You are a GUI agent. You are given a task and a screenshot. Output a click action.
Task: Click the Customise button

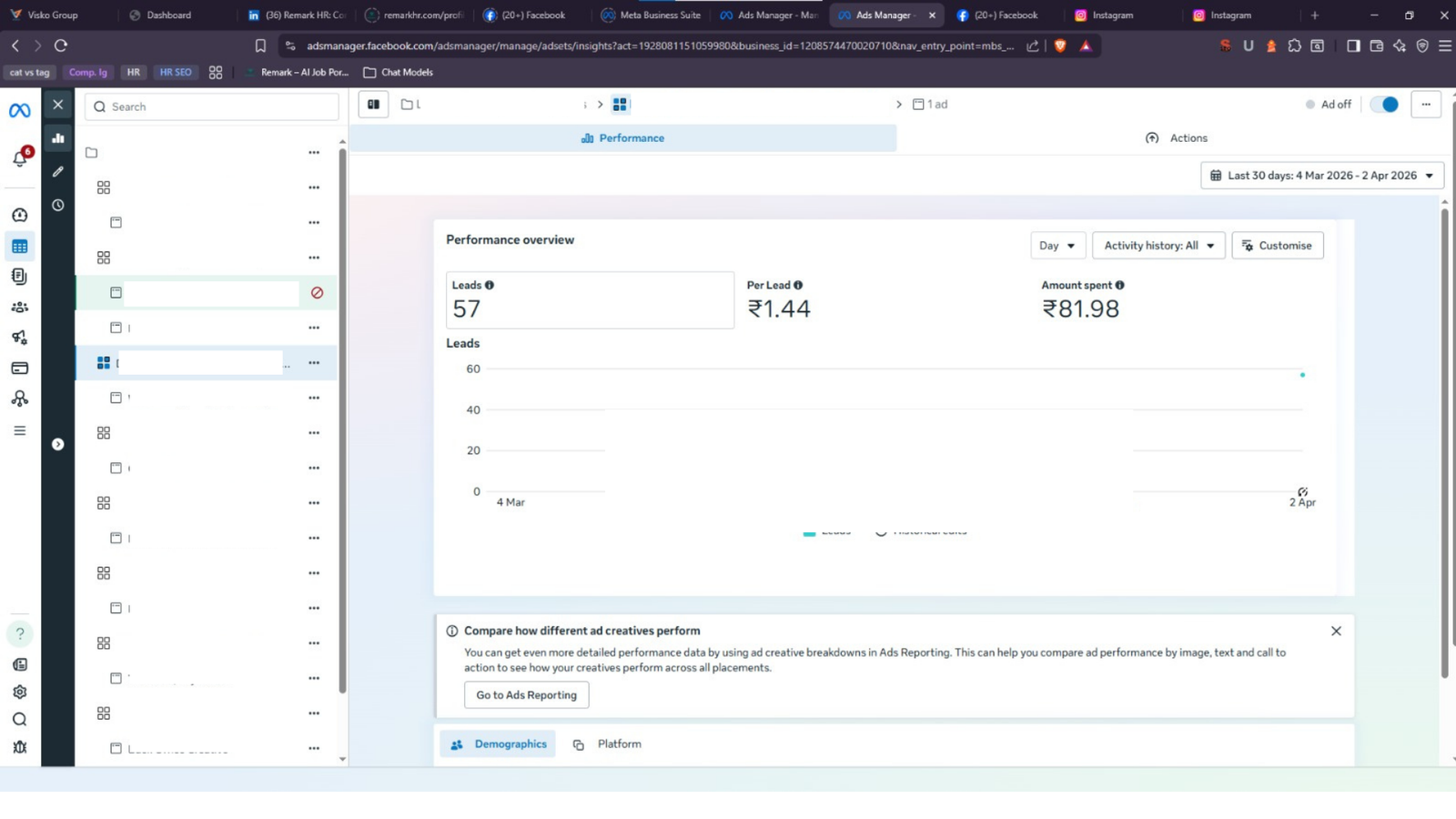1278,246
